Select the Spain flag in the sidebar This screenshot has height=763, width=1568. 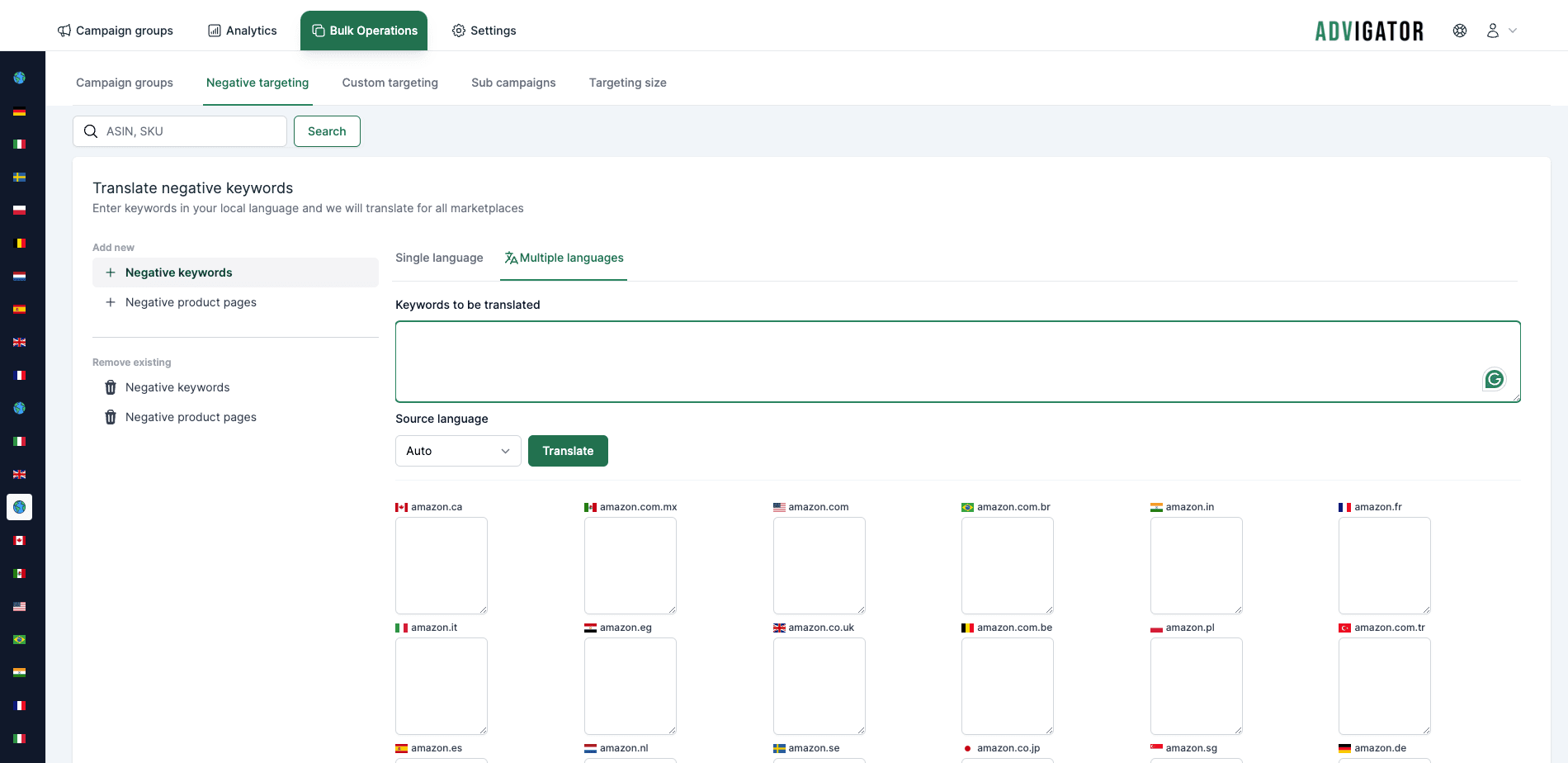19,310
